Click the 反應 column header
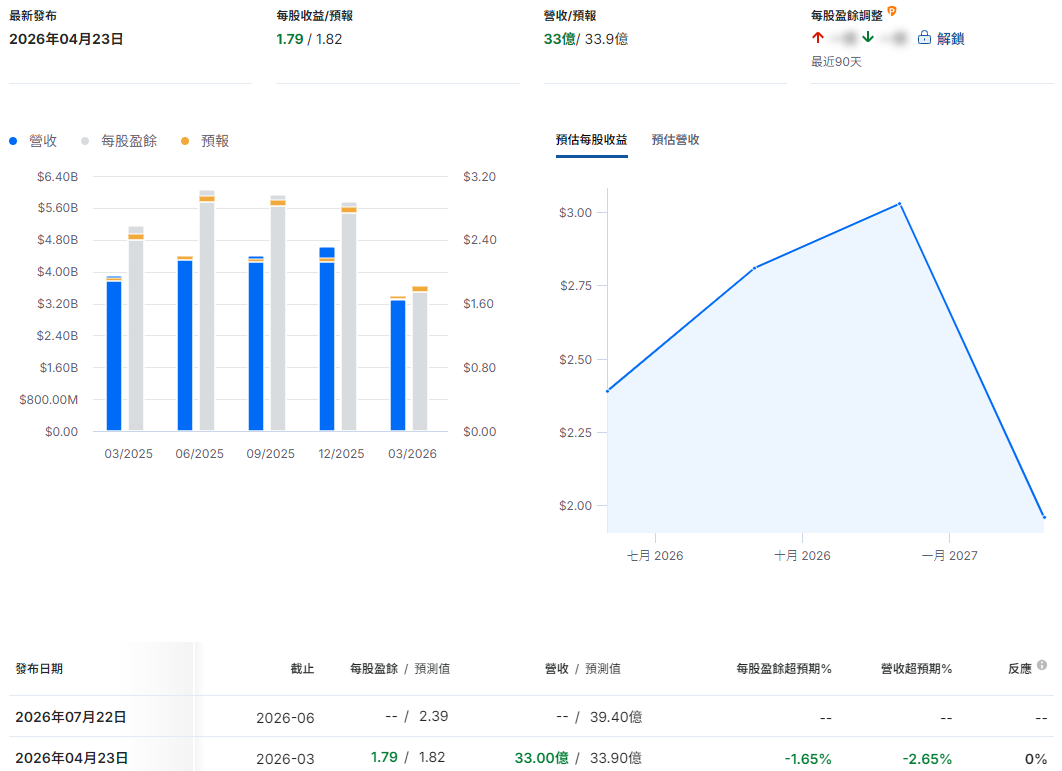 [1019, 669]
